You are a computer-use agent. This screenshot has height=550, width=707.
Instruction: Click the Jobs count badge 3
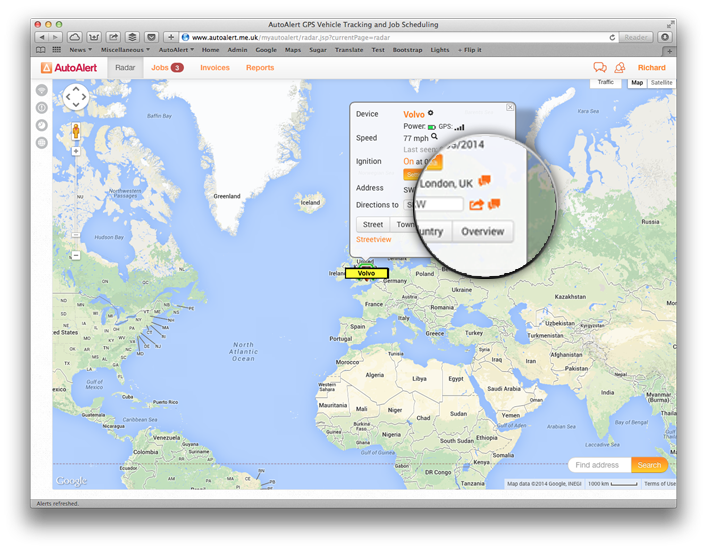[x=177, y=68]
